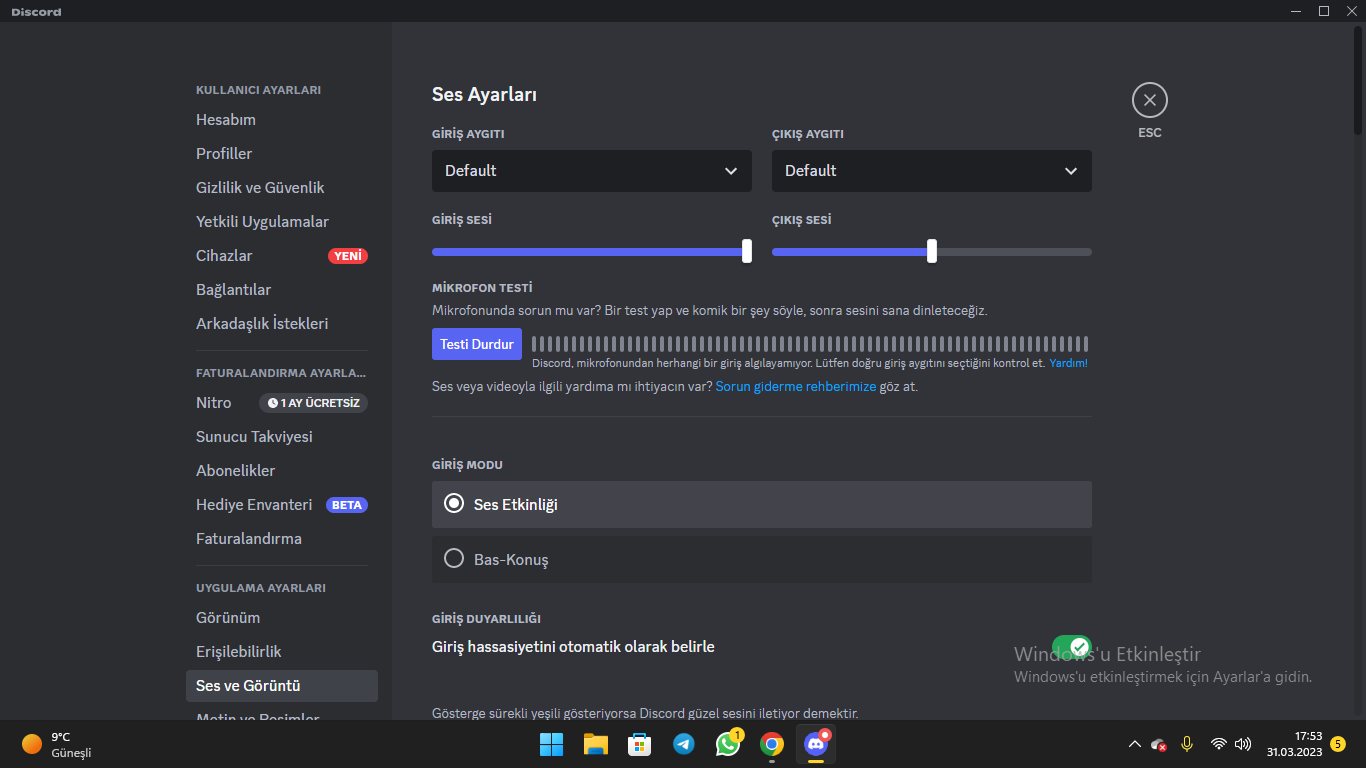Open the Windows Start menu
The image size is (1366, 768).
point(552,744)
